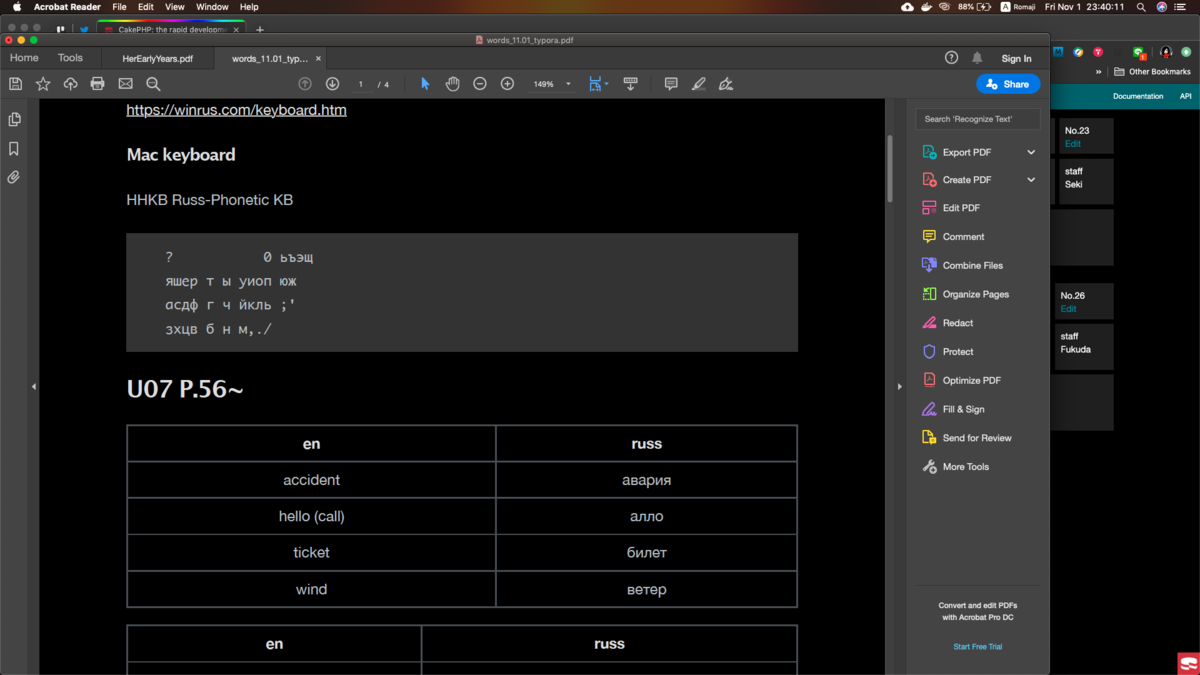
Task: Switch to the HerEarlyYears.pdf tab
Action: pyautogui.click(x=157, y=59)
